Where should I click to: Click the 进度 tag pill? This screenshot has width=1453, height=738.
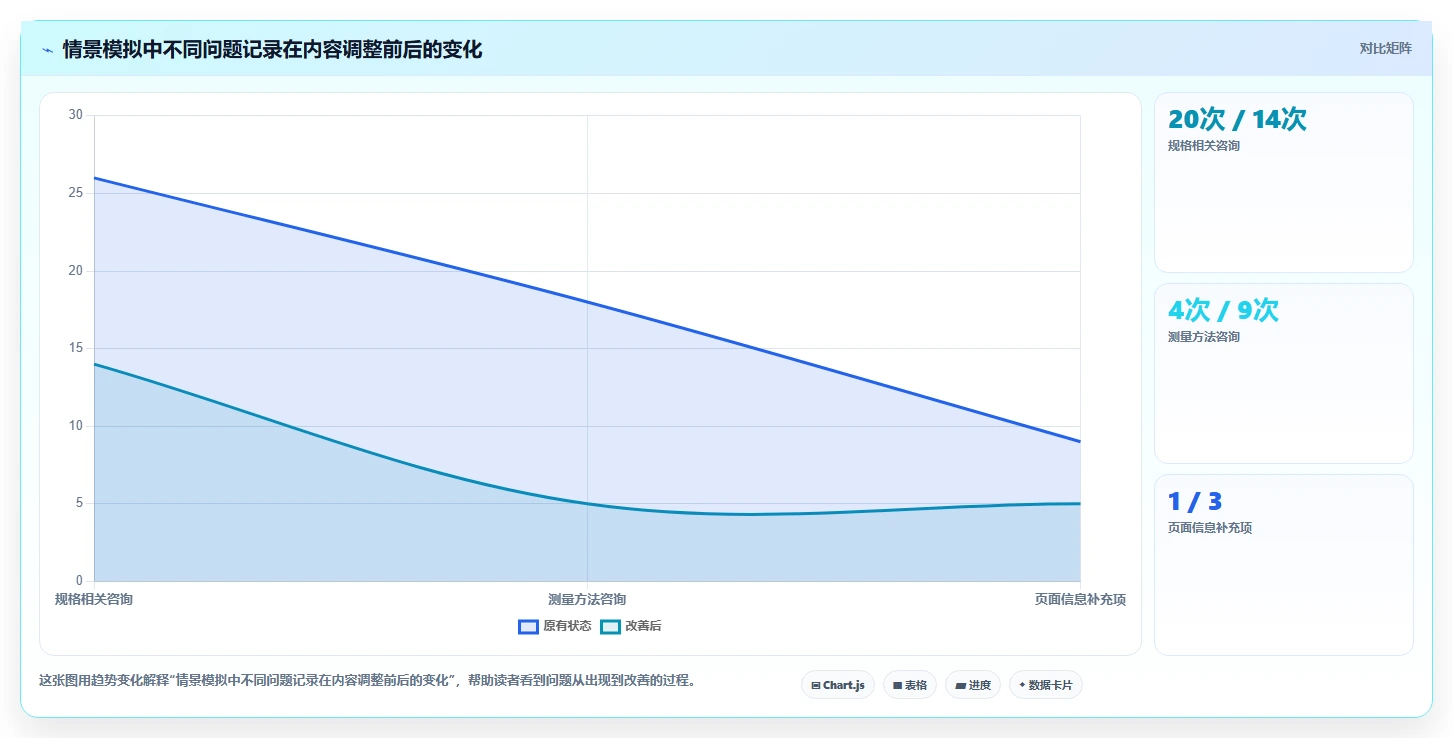[x=973, y=685]
